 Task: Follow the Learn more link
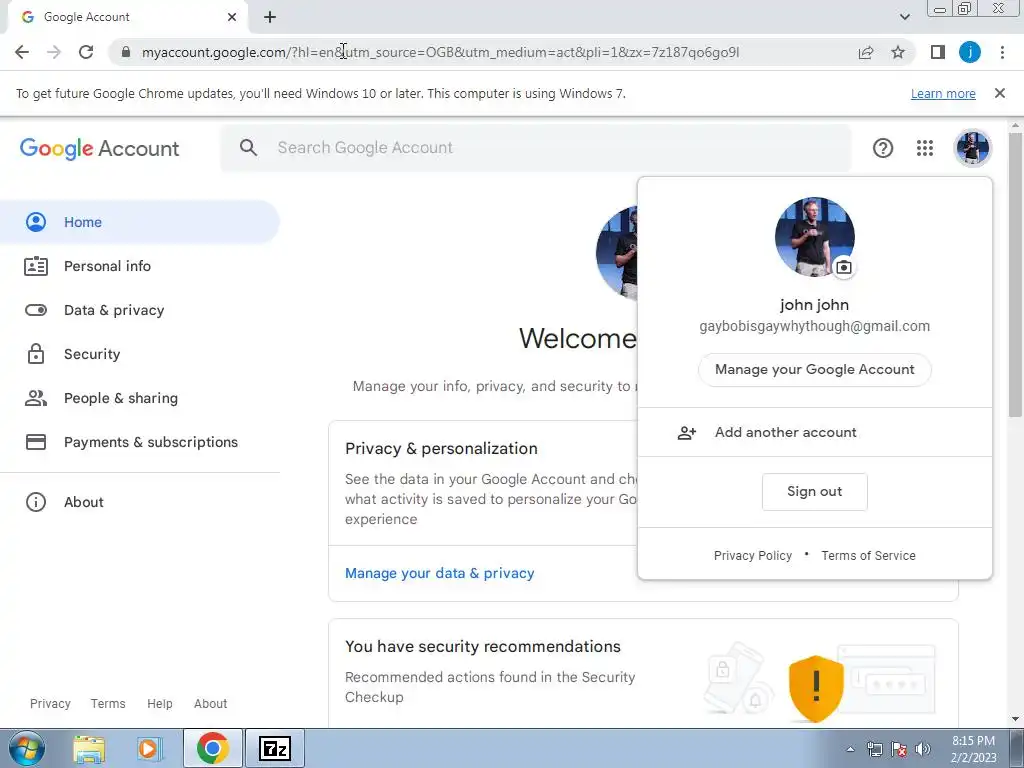click(943, 93)
